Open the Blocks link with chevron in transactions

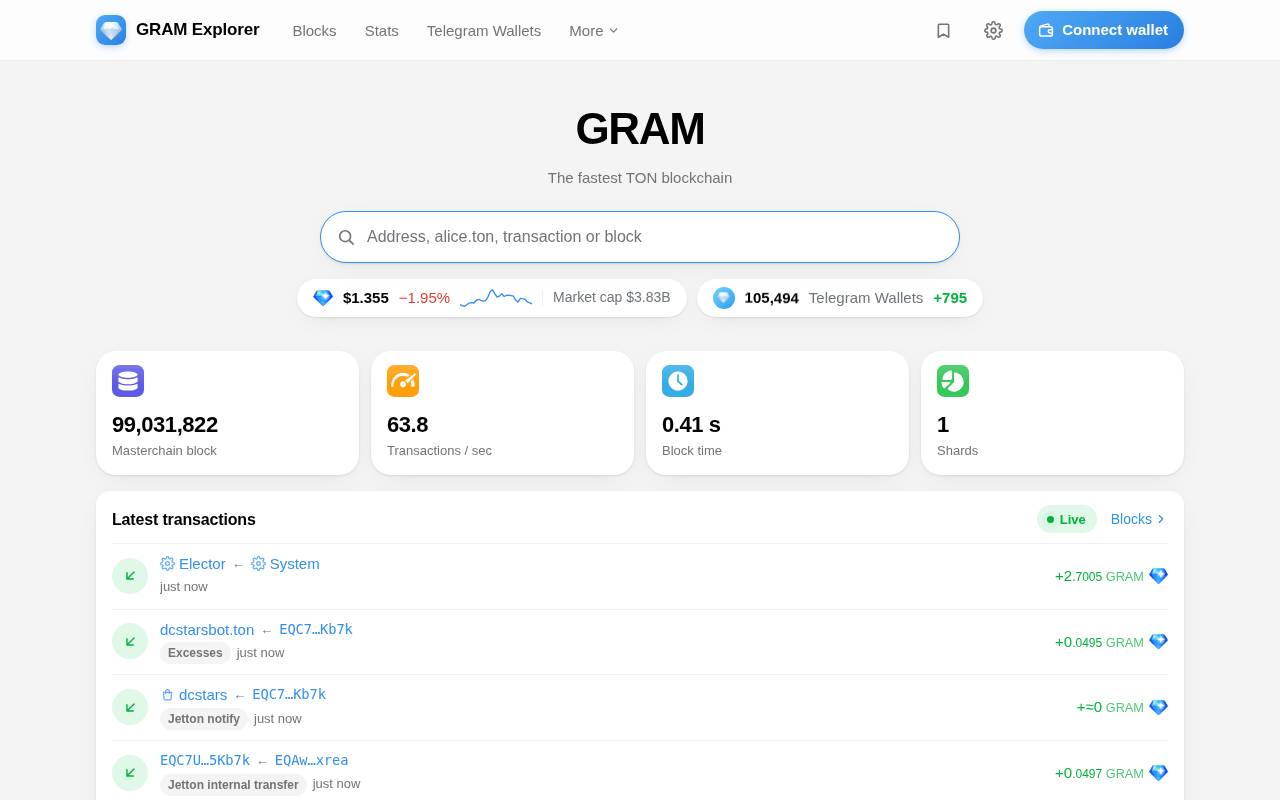coord(1138,519)
